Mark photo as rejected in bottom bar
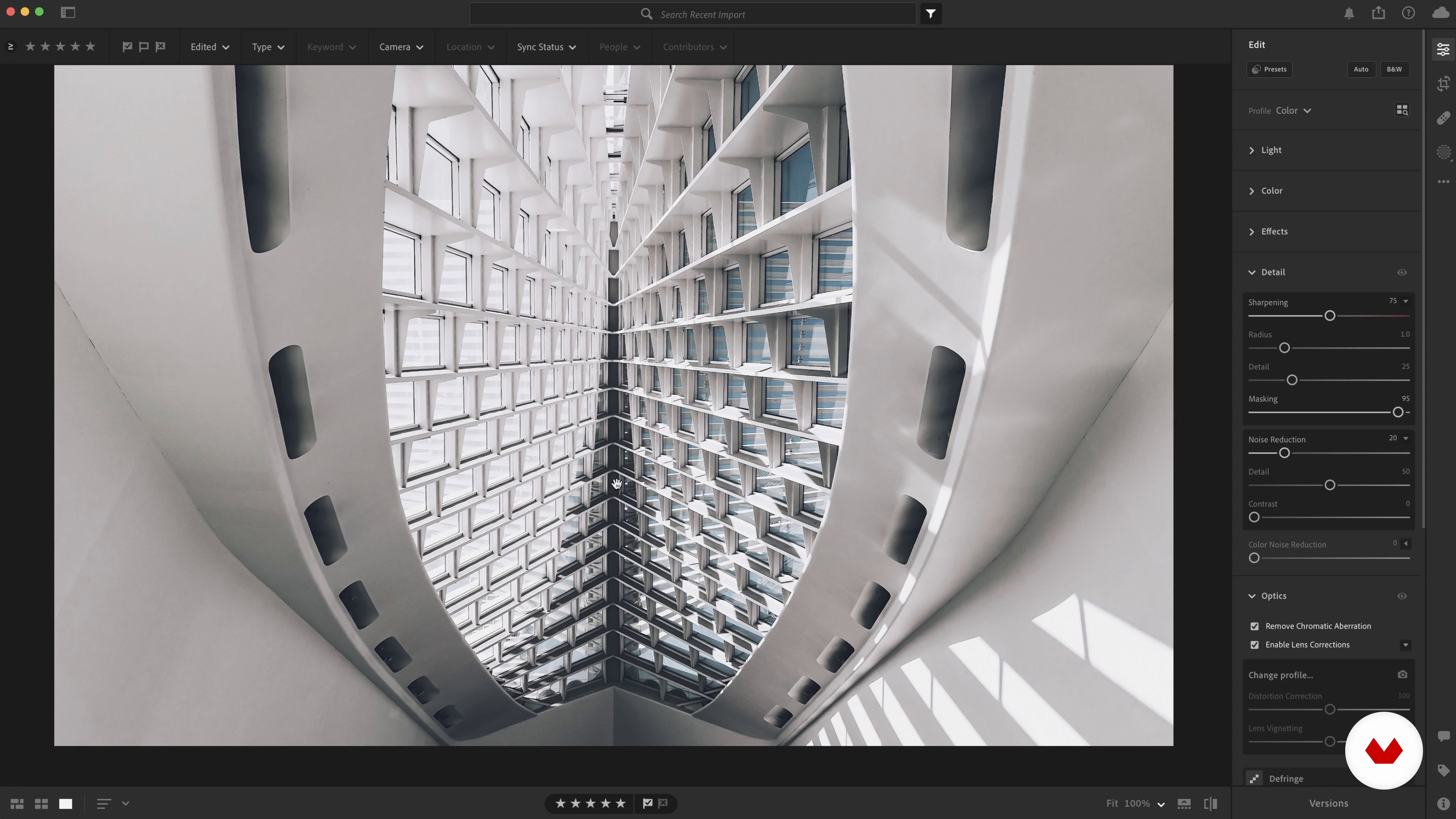The image size is (1456, 819). click(x=664, y=803)
